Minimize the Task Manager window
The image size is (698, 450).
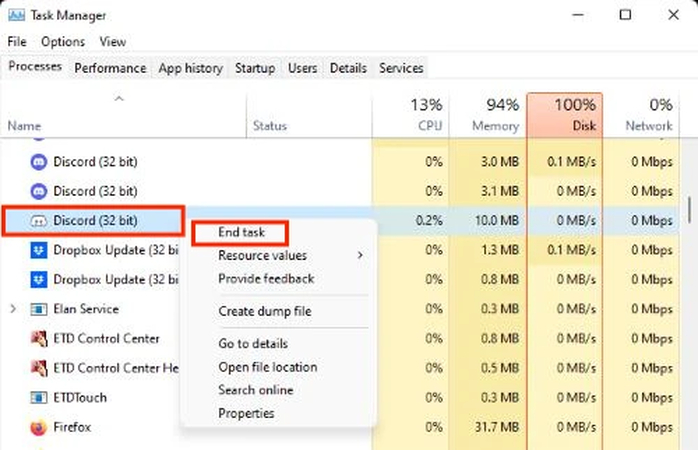578,15
